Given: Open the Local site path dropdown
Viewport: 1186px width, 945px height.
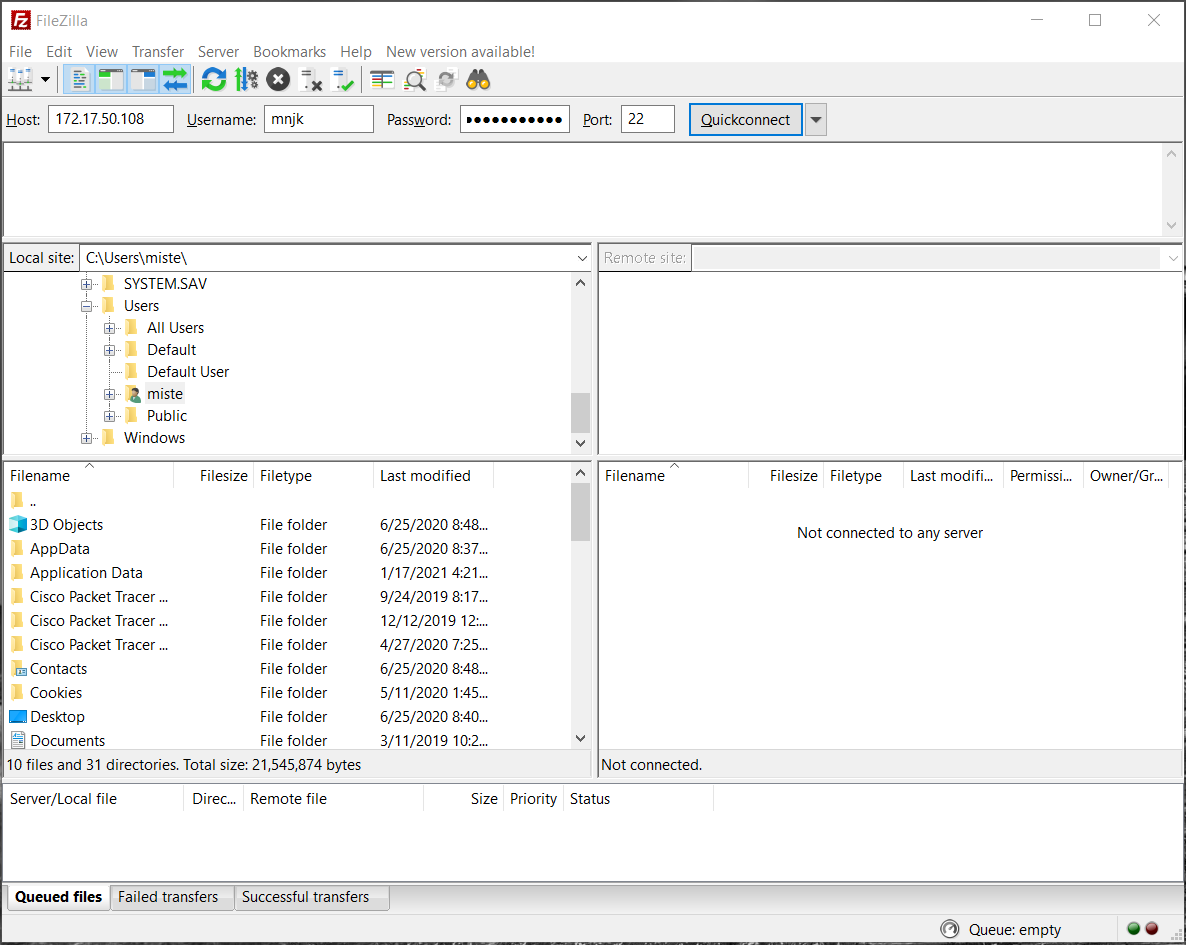Looking at the screenshot, I should tap(582, 258).
